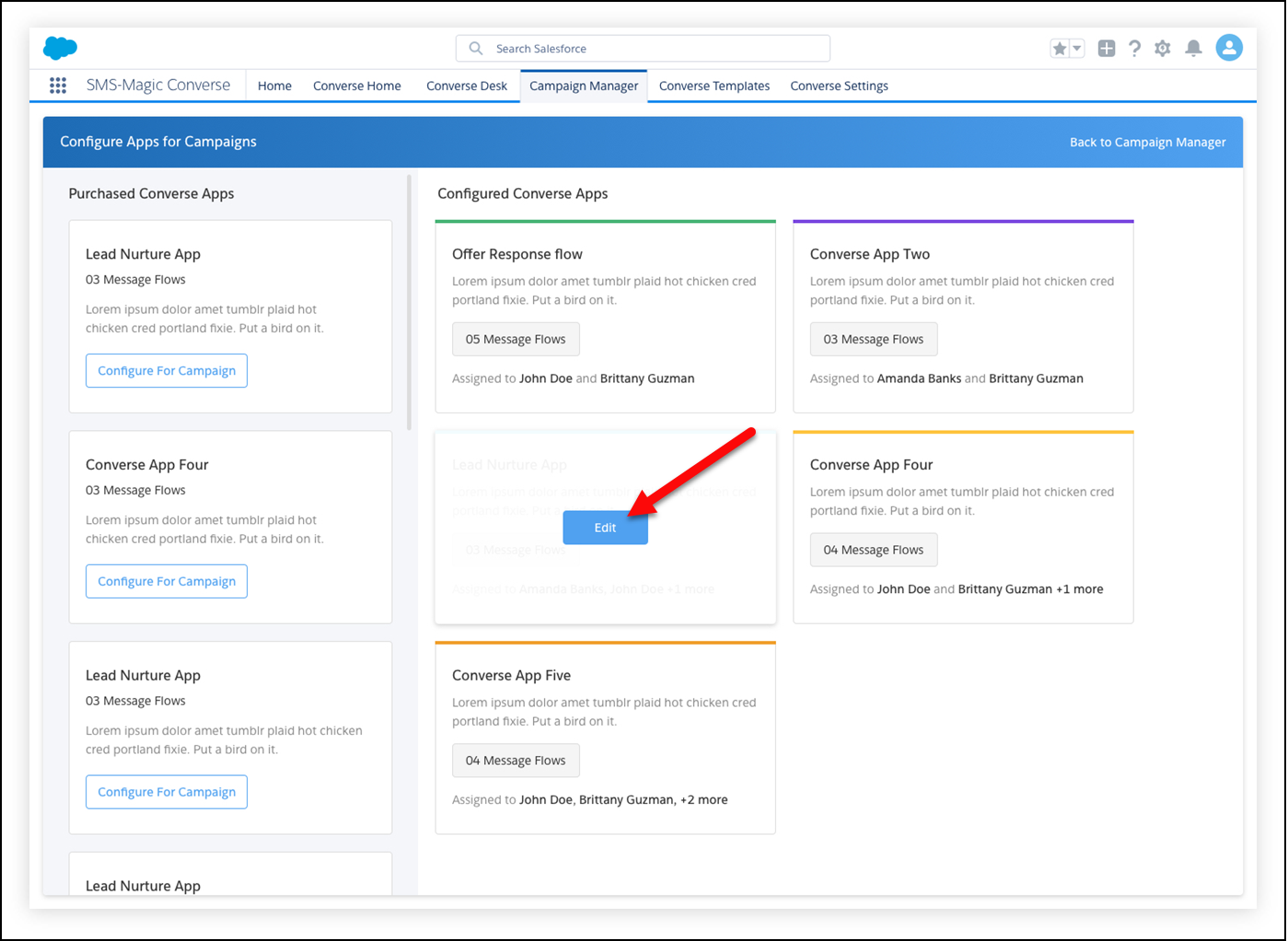Click the purchased Converse App Four title
Image resolution: width=1288 pixels, height=941 pixels.
click(147, 465)
